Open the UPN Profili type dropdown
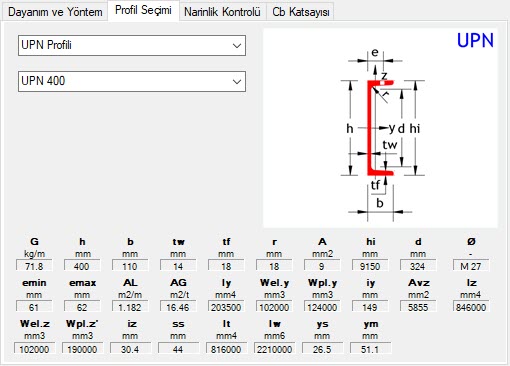510x366 pixels. [x=132, y=45]
